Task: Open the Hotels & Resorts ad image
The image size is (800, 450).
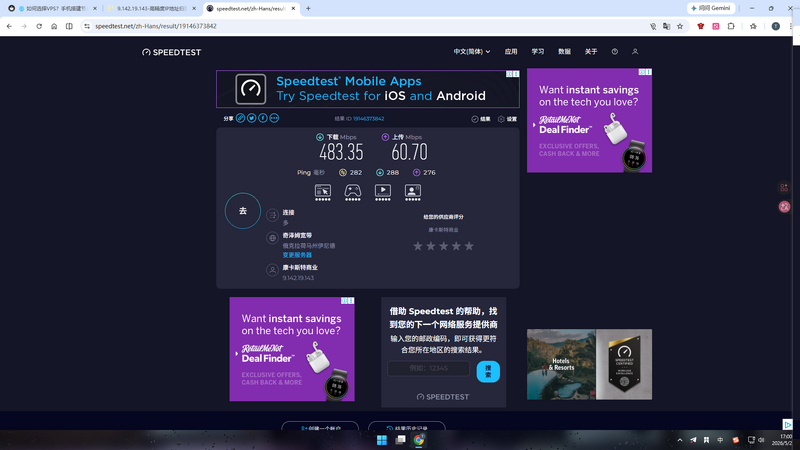Action: tap(561, 364)
